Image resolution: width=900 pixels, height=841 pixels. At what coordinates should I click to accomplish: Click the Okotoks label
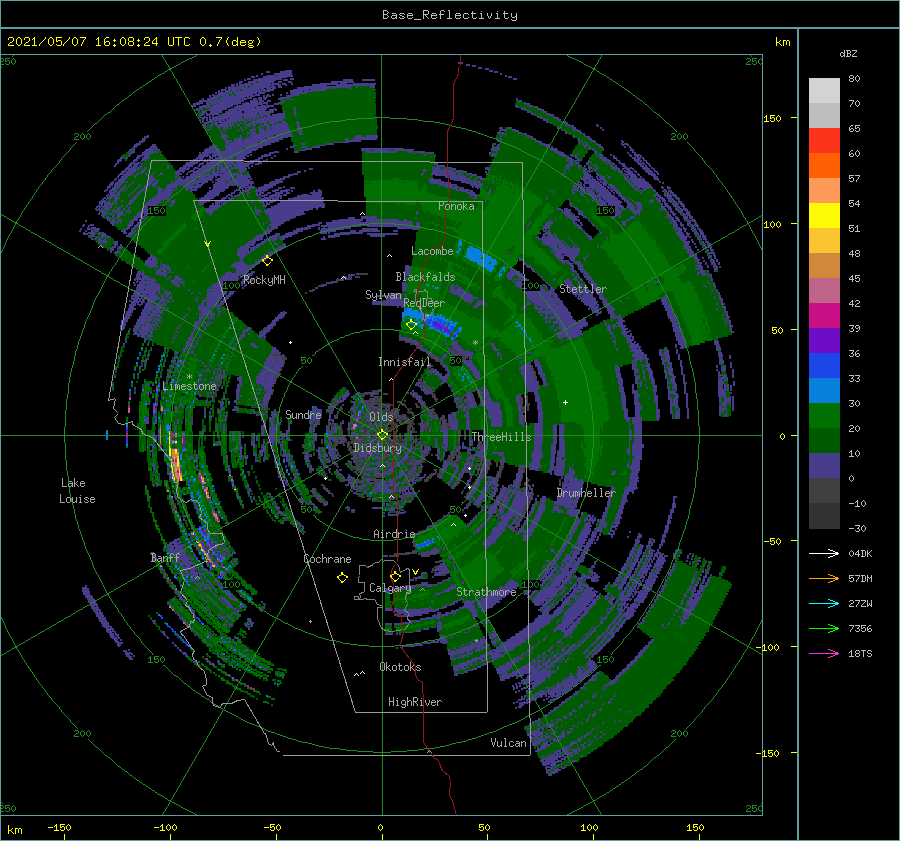tap(400, 667)
